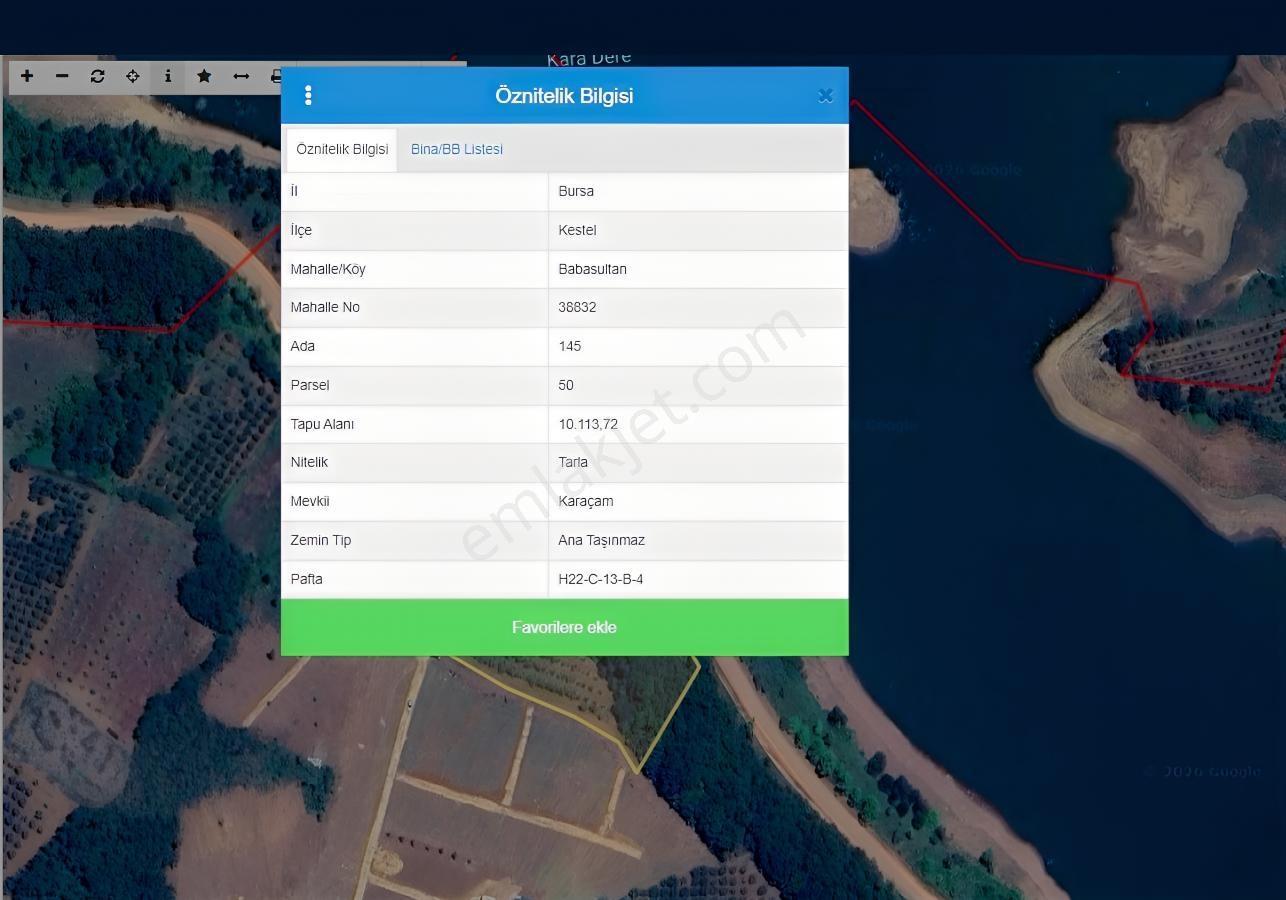This screenshot has height=900, width=1286.
Task: Click the Tapu Alanı value '10.113,72'
Action: tap(588, 424)
